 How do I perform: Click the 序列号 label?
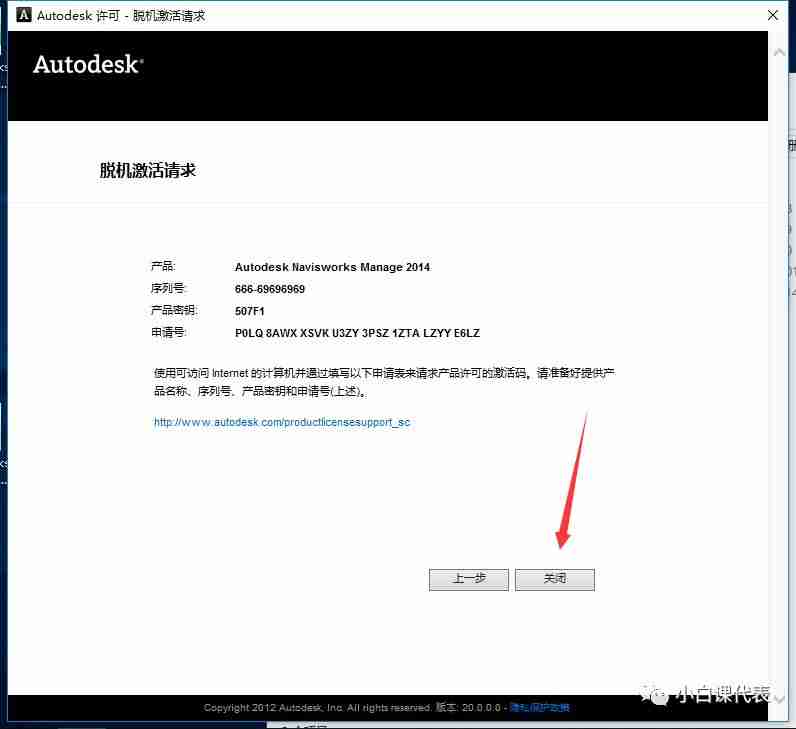point(169,289)
